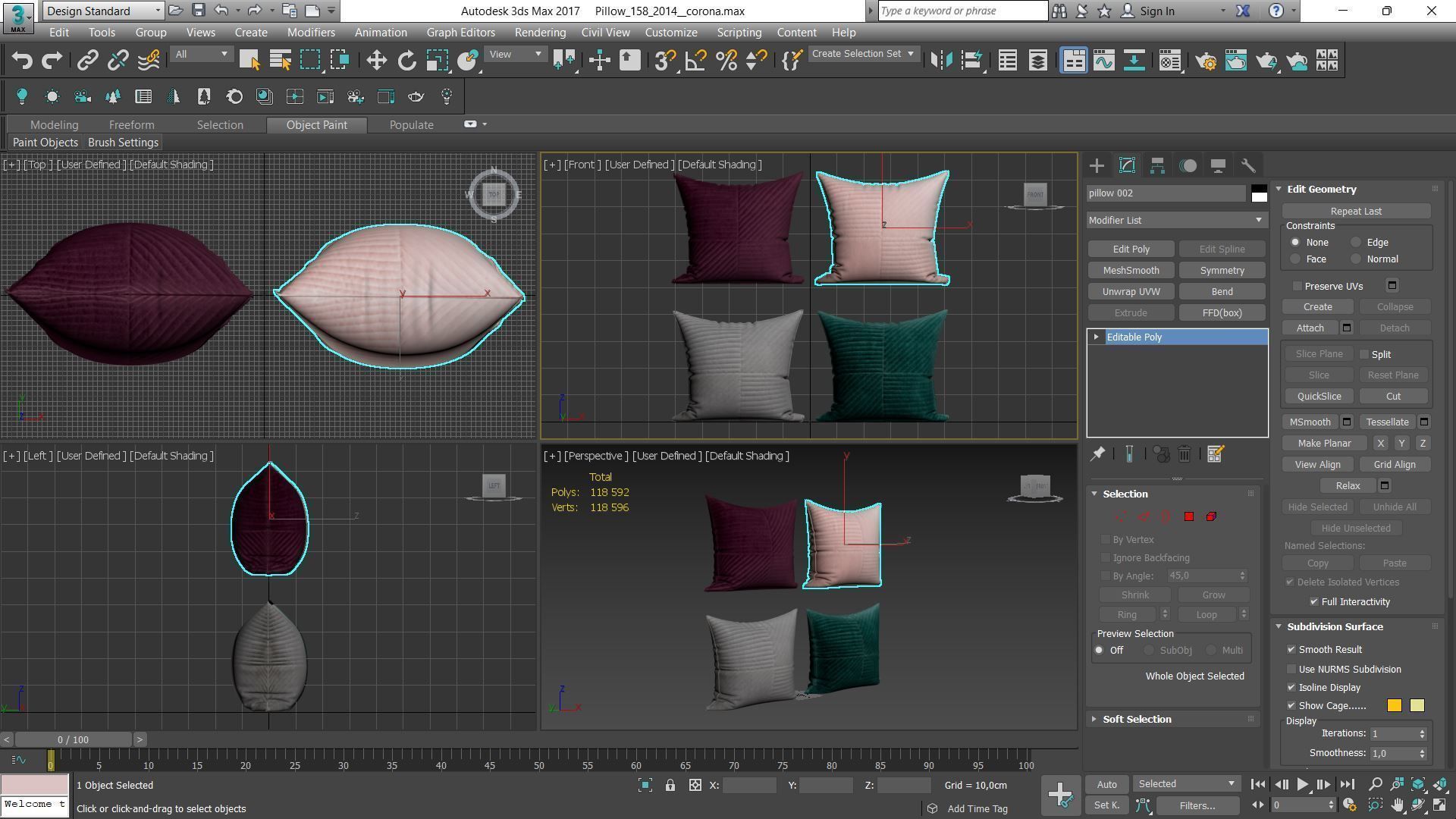
Task: Click the MeshSmooth modifier button
Action: coord(1131,271)
